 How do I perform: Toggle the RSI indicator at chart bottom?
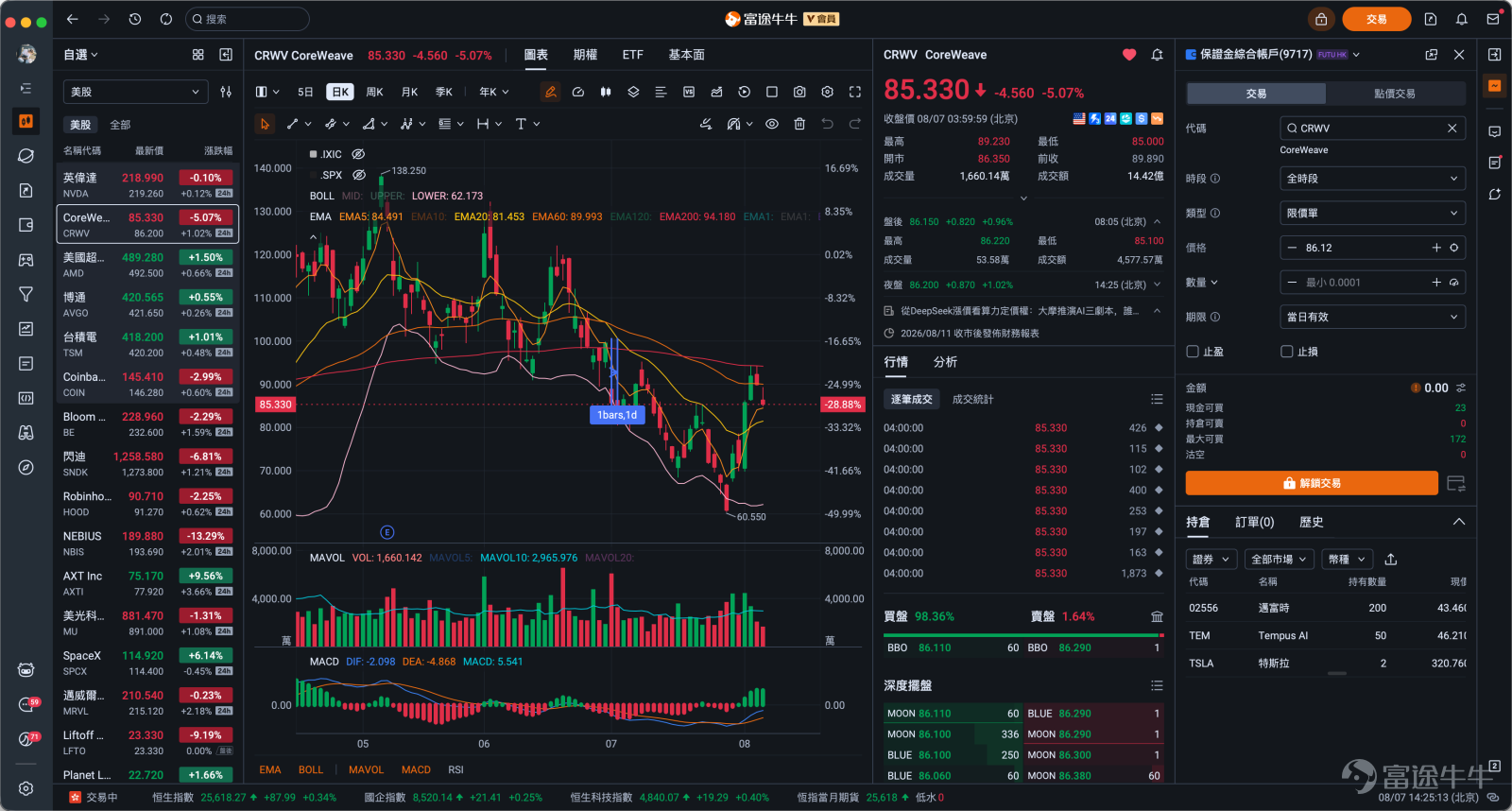[455, 769]
